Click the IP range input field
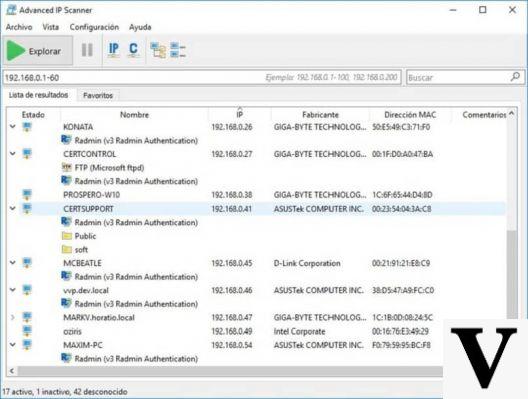Screen dimensions: 528x399 (x=202, y=77)
